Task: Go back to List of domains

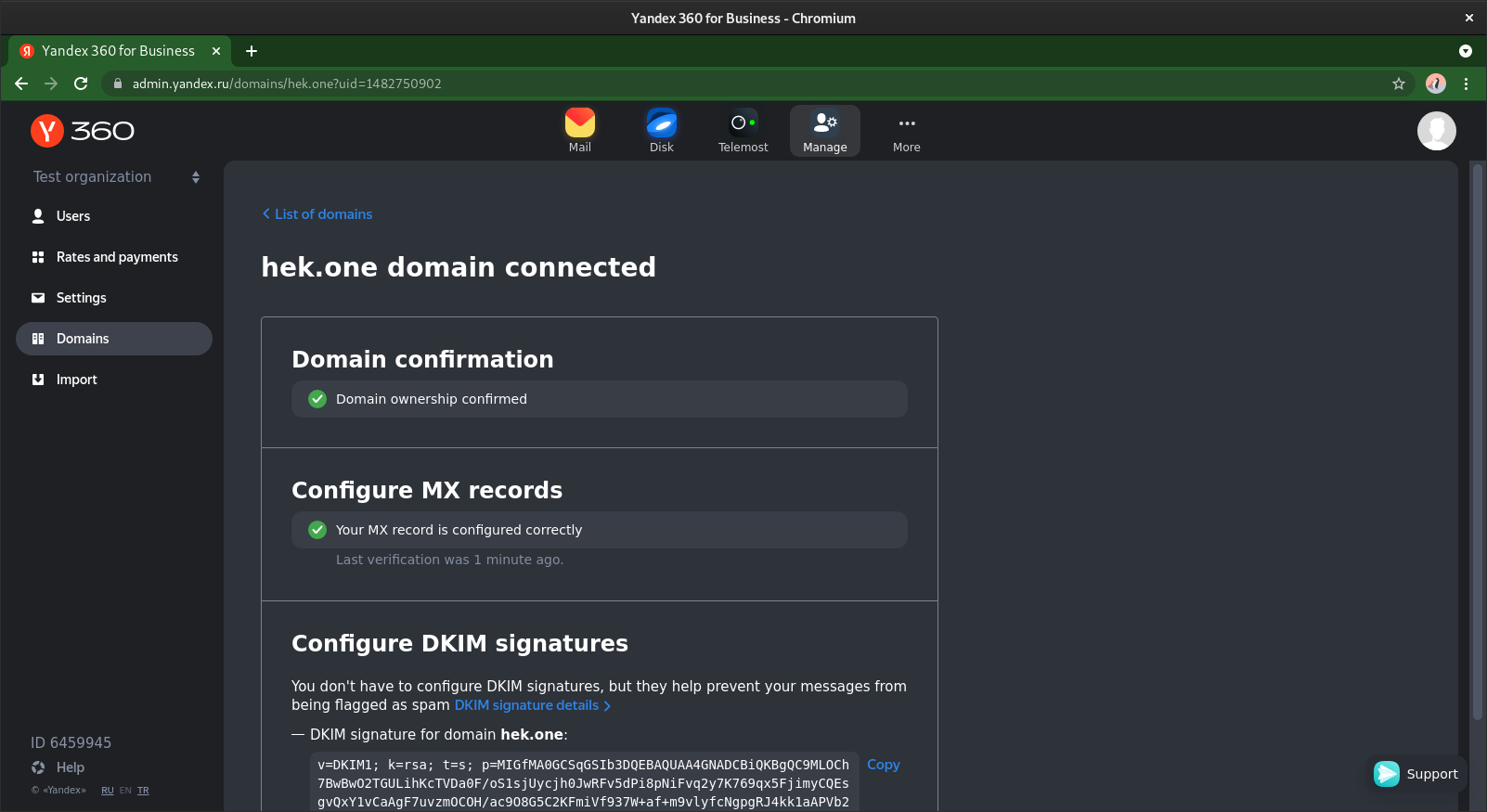Action: (x=317, y=214)
